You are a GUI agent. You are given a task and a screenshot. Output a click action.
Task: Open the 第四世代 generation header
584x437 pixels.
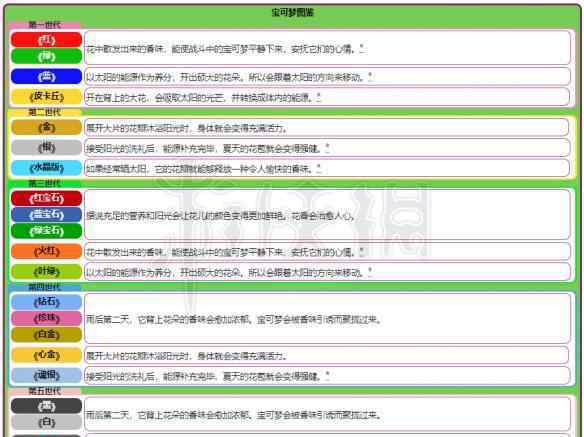pos(44,287)
